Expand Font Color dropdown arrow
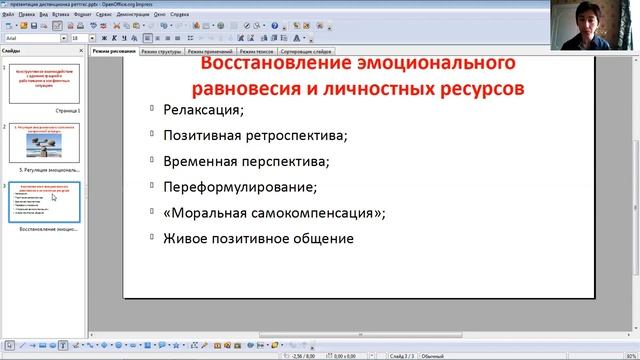The width and height of the screenshot is (640, 360). tap(304, 38)
